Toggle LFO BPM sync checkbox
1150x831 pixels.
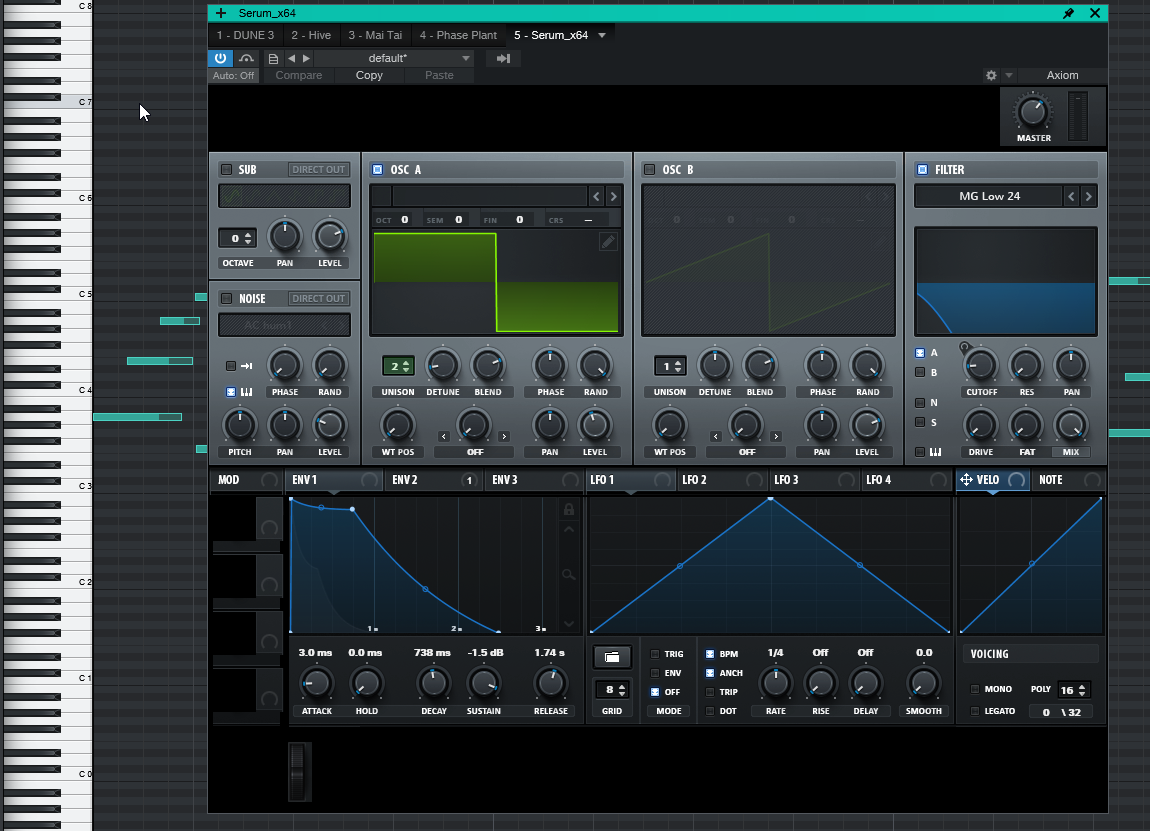point(709,654)
